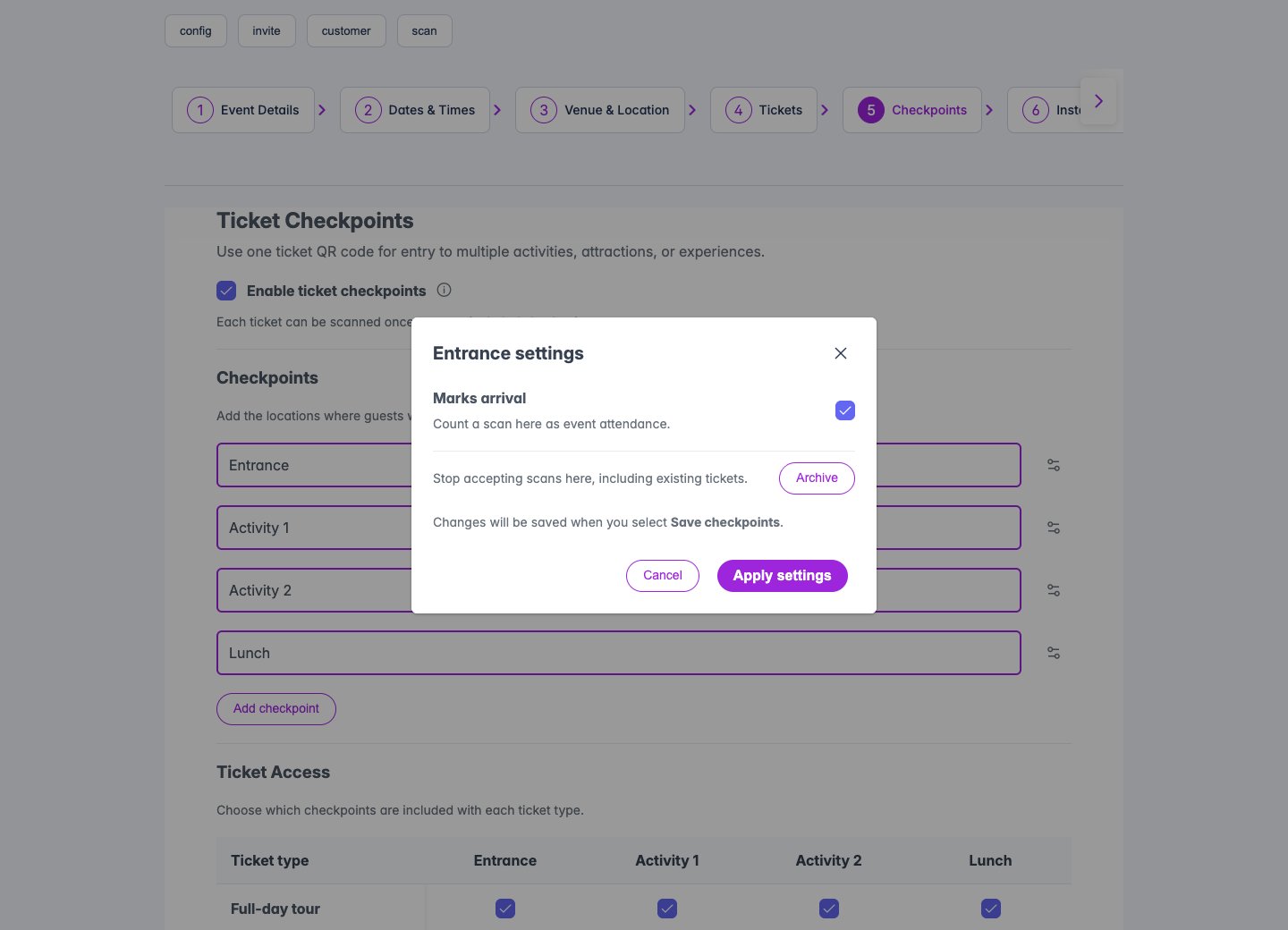The image size is (1288, 930).
Task: Click Apply settings button
Action: click(x=783, y=576)
